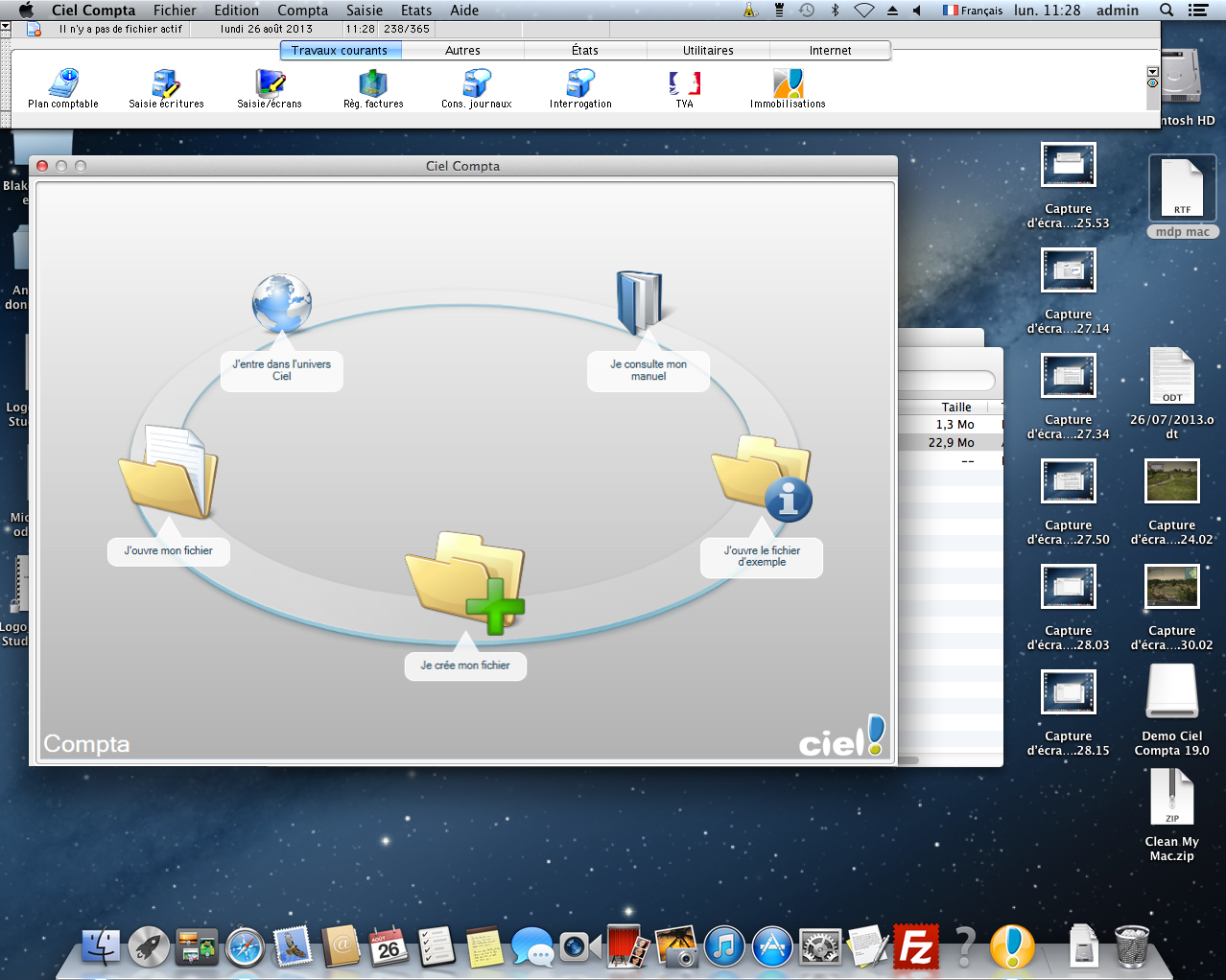This screenshot has height=980, width=1226.
Task: Open System Preferences from the Dock
Action: (x=820, y=947)
